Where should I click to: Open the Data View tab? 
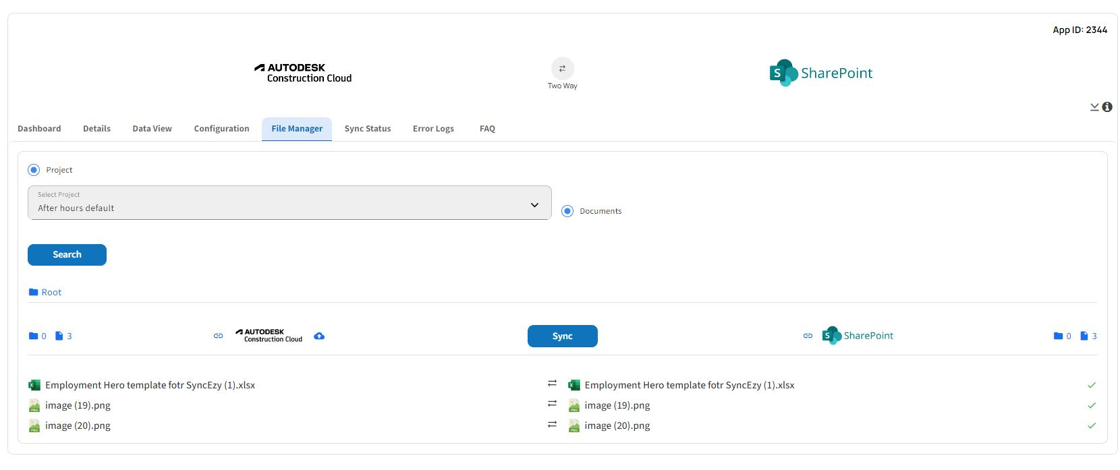[x=152, y=129]
